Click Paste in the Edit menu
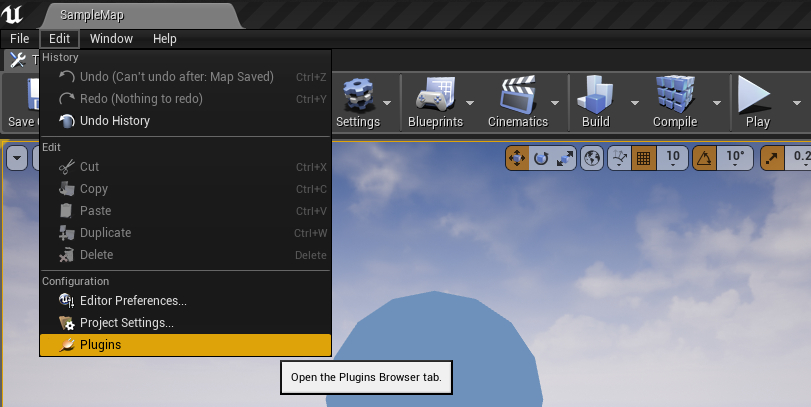This screenshot has width=811, height=407. [185, 210]
